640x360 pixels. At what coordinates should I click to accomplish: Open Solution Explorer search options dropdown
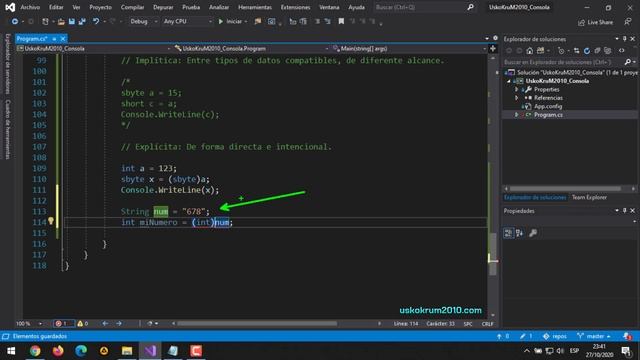[x=634, y=62]
